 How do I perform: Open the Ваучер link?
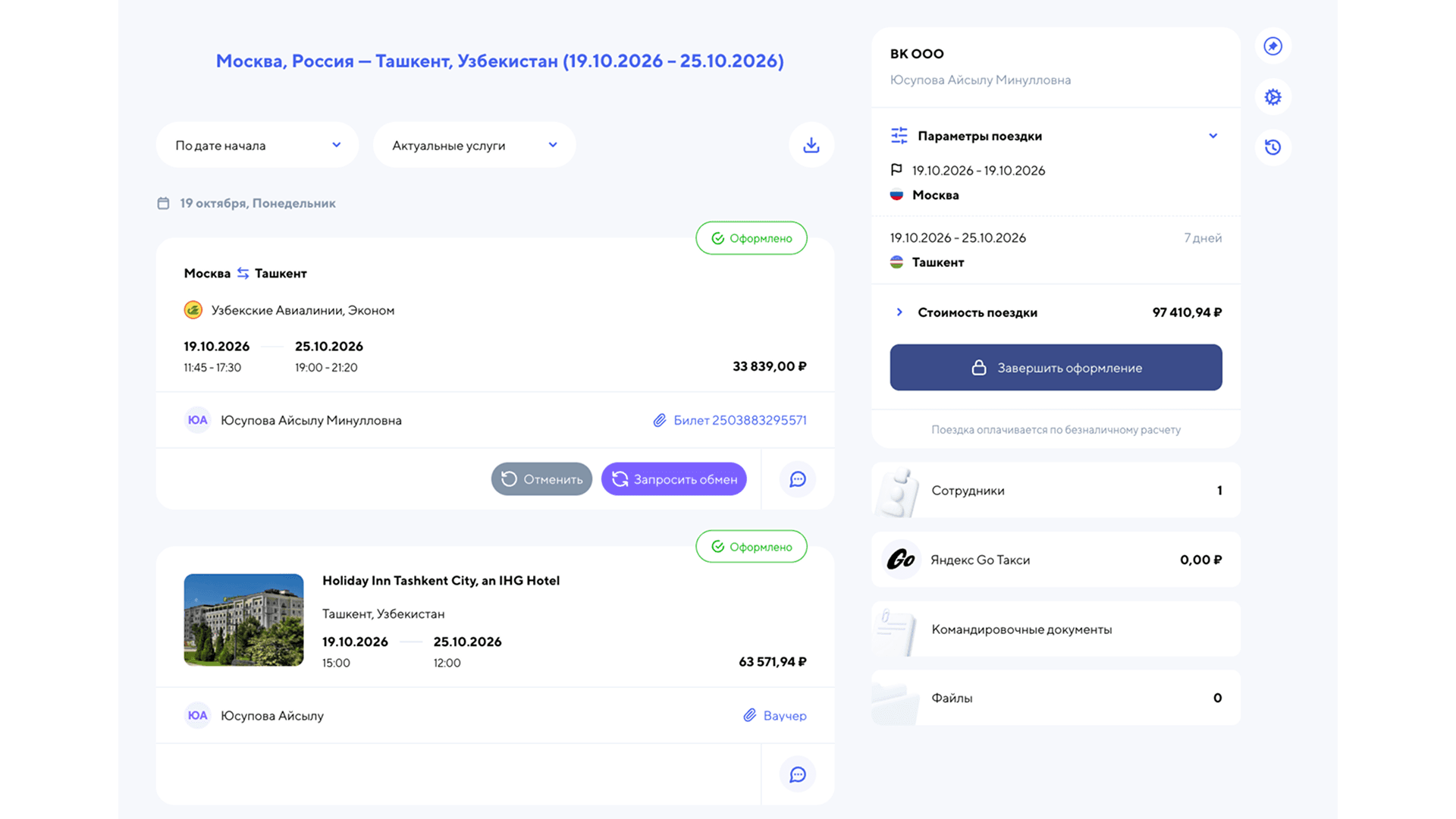pyautogui.click(x=785, y=715)
